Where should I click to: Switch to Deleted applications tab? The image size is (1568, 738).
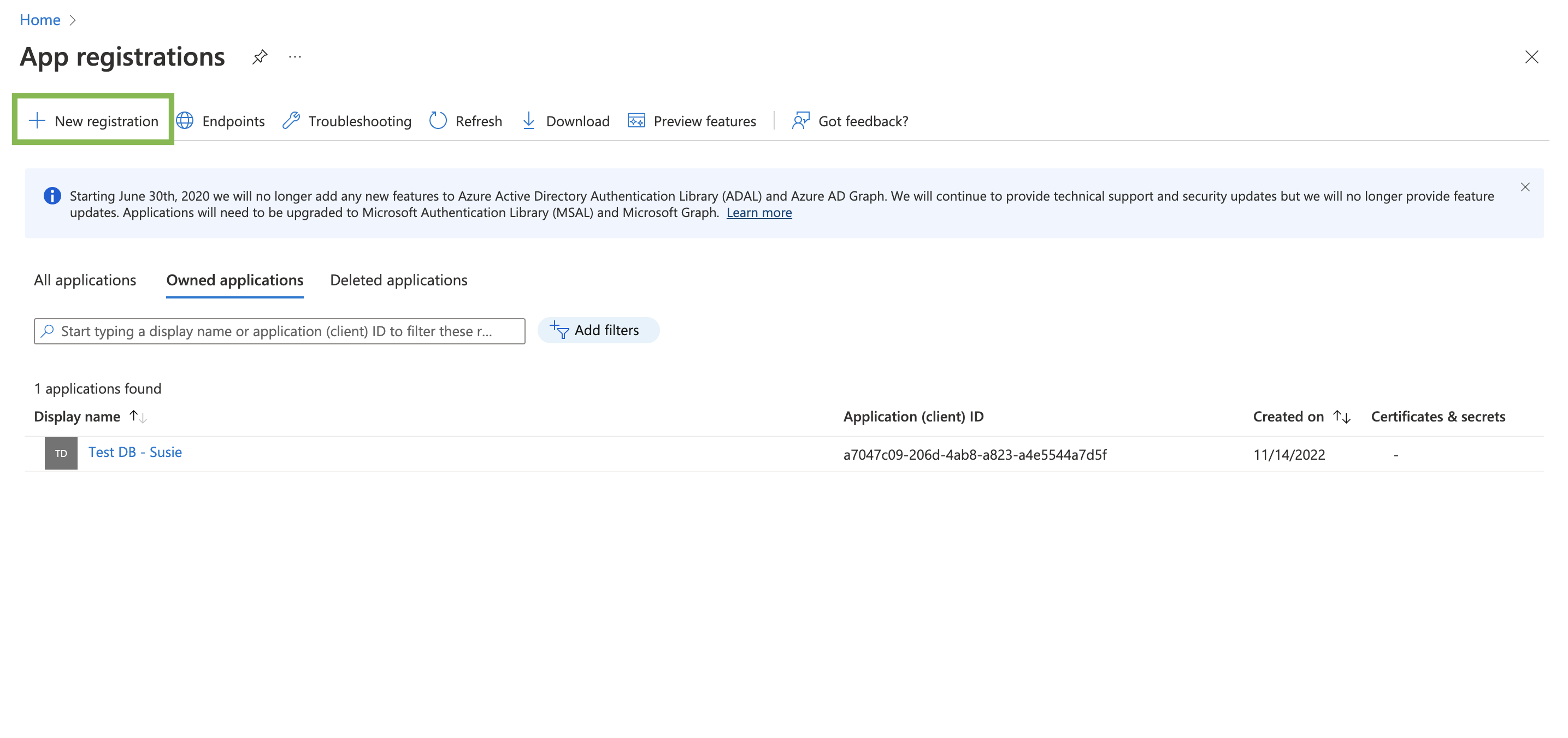(x=399, y=280)
